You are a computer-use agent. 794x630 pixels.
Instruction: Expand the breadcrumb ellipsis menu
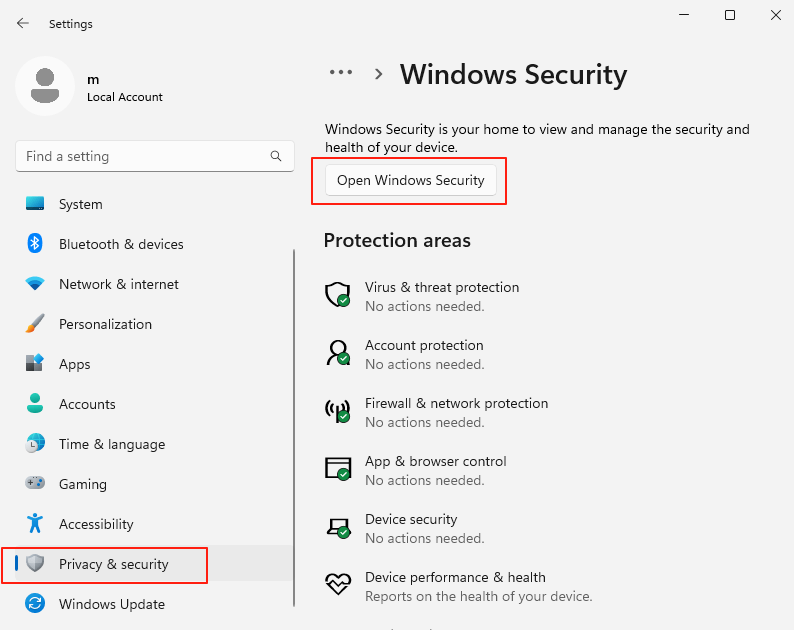pyautogui.click(x=341, y=73)
